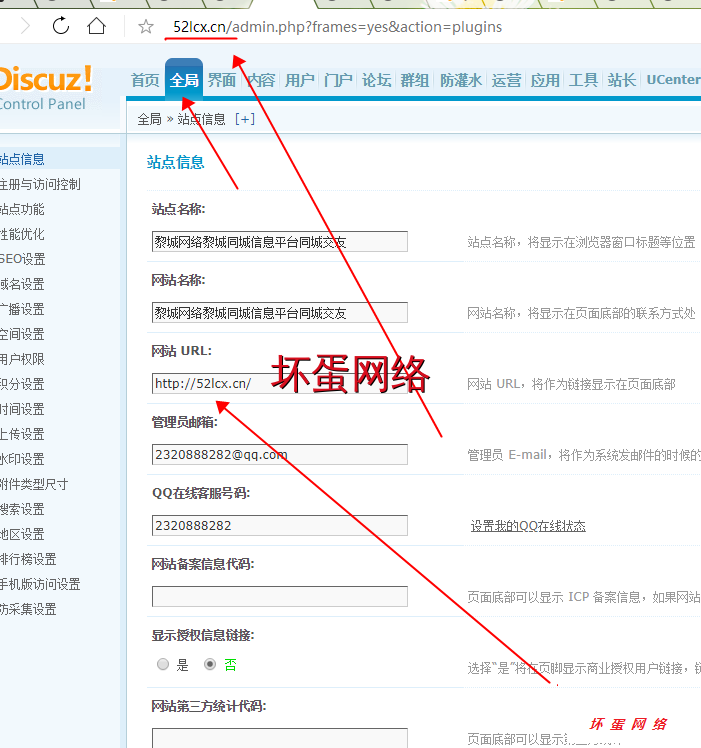The height and width of the screenshot is (748, 701).
Task: Open 附件类型尺寸 in the sidebar
Action: 34,484
